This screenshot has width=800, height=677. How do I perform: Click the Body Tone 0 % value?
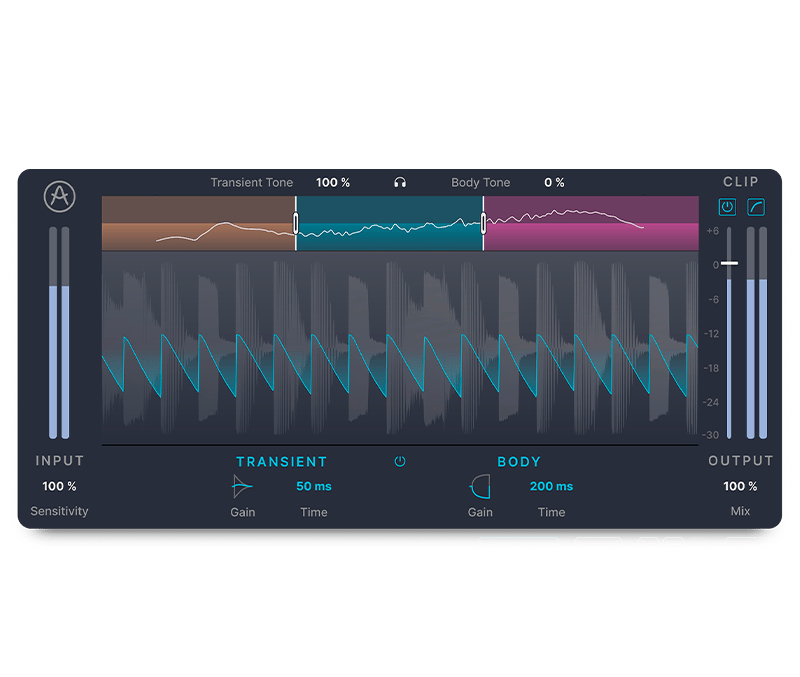coord(554,183)
